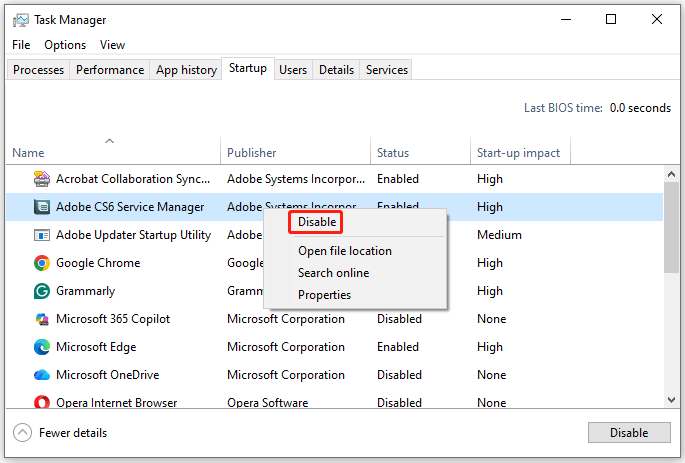The height and width of the screenshot is (463, 685).
Task: Select the Grammarly row name
Action: 85,291
